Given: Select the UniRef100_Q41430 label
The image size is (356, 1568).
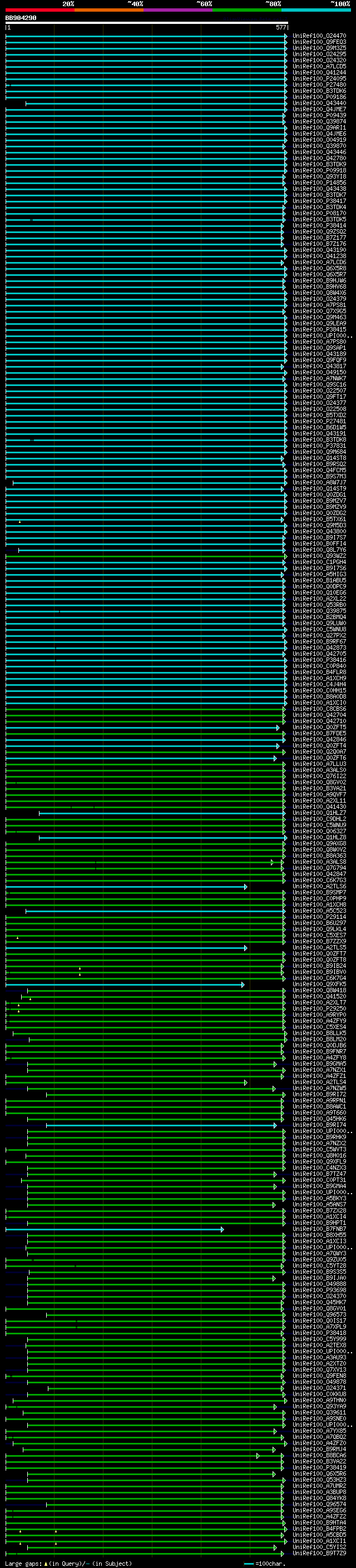Looking at the screenshot, I should (319, 807).
